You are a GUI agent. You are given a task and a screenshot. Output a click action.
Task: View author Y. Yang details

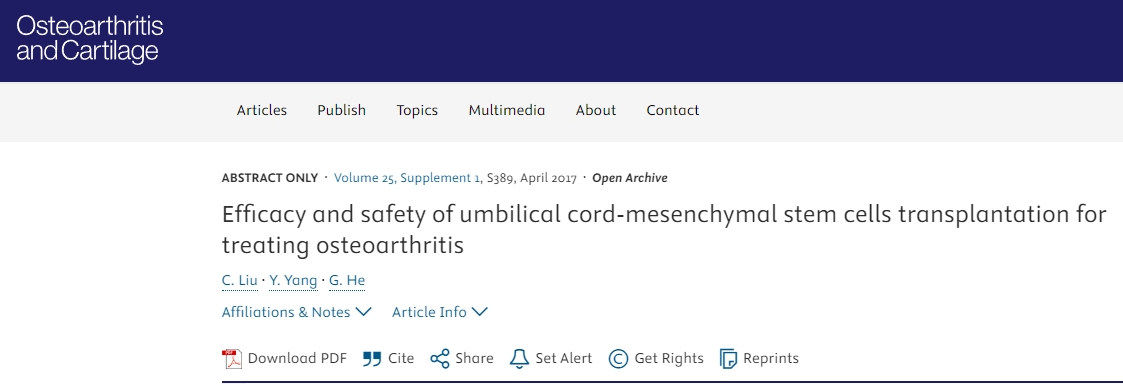click(293, 281)
